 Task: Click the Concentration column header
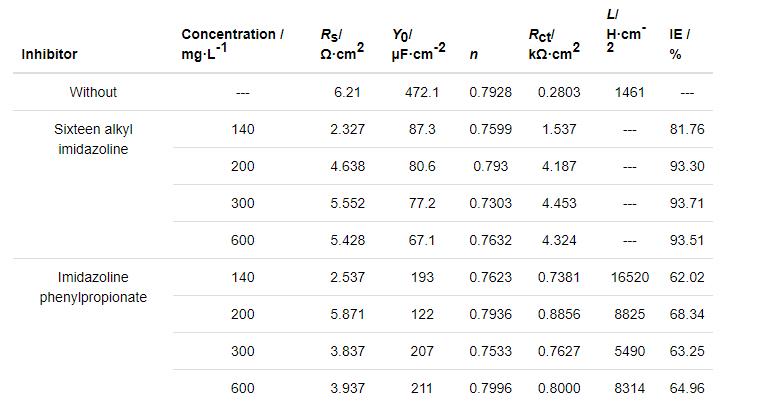(x=232, y=44)
